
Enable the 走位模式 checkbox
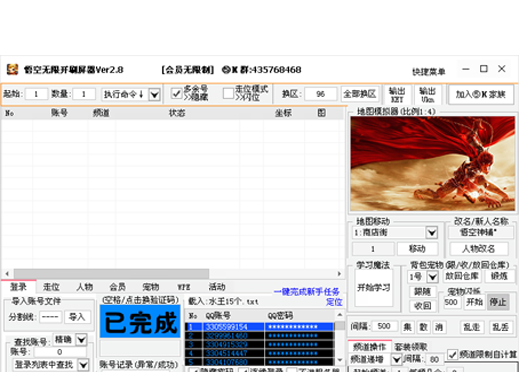tap(228, 94)
